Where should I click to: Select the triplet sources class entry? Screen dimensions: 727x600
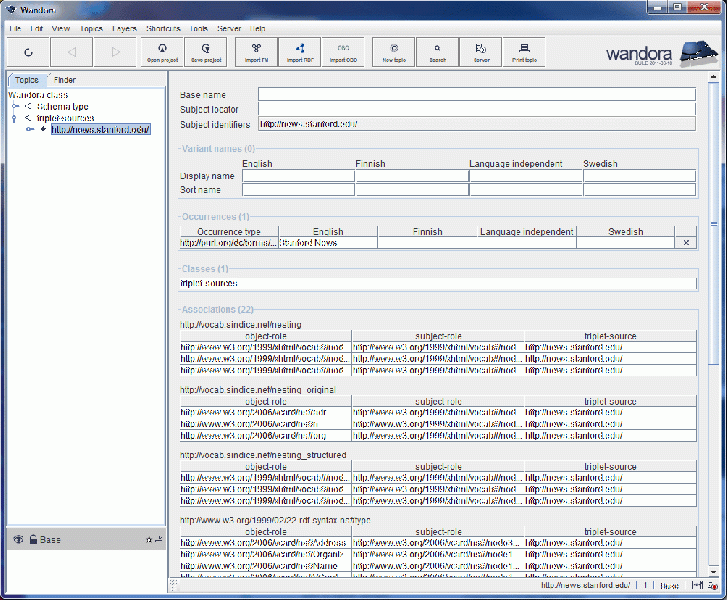(x=436, y=283)
